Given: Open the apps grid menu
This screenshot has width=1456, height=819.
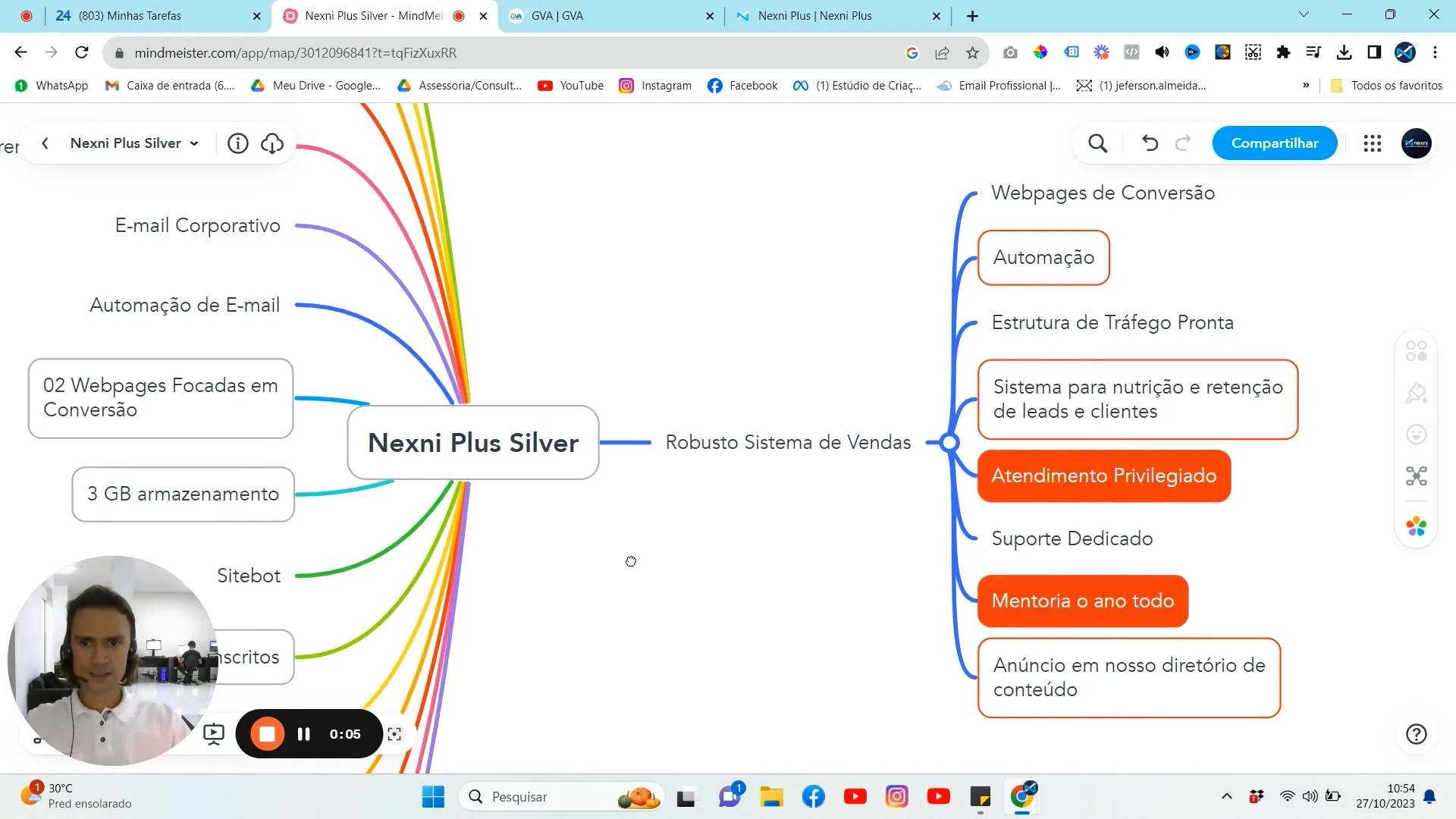Looking at the screenshot, I should (1372, 143).
